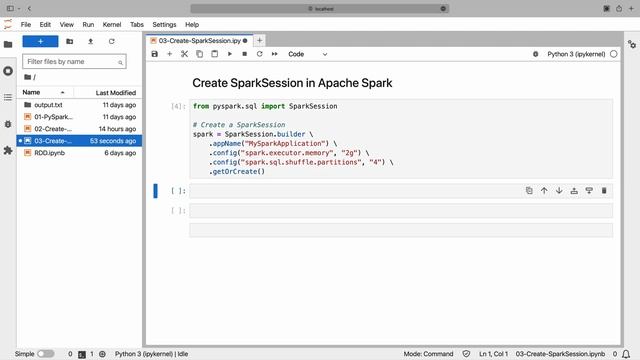The image size is (640, 360).
Task: Open Run menu
Action: 88,24
